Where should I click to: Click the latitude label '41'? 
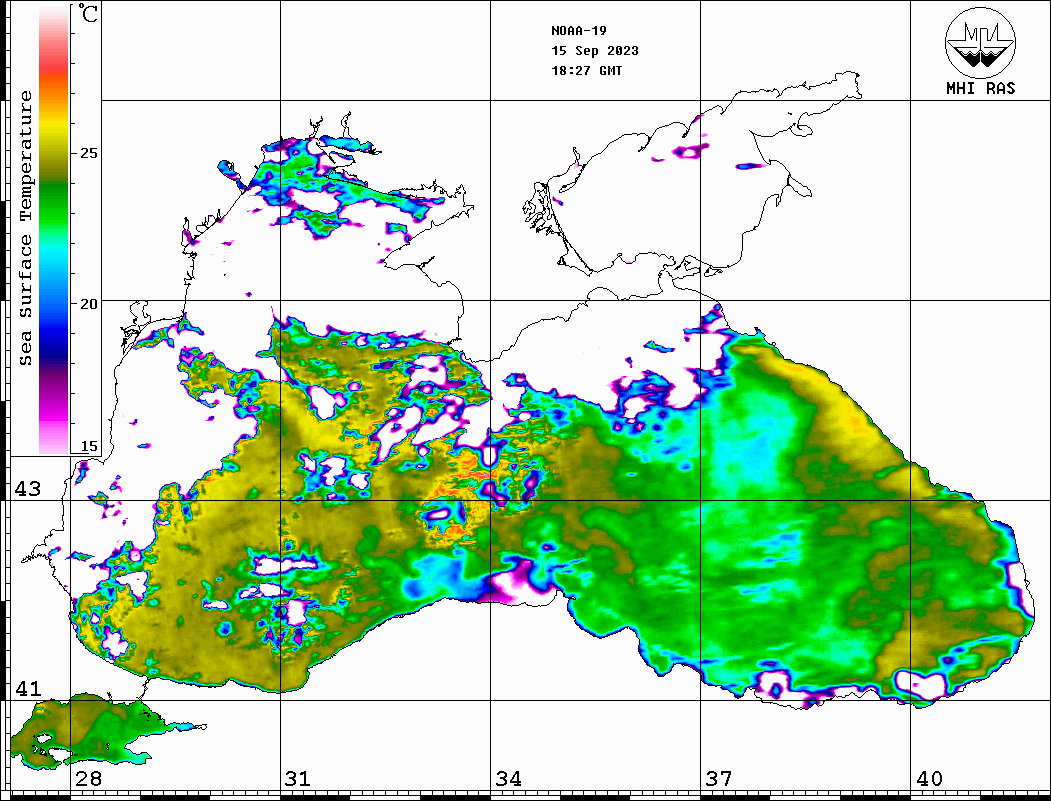(x=28, y=689)
